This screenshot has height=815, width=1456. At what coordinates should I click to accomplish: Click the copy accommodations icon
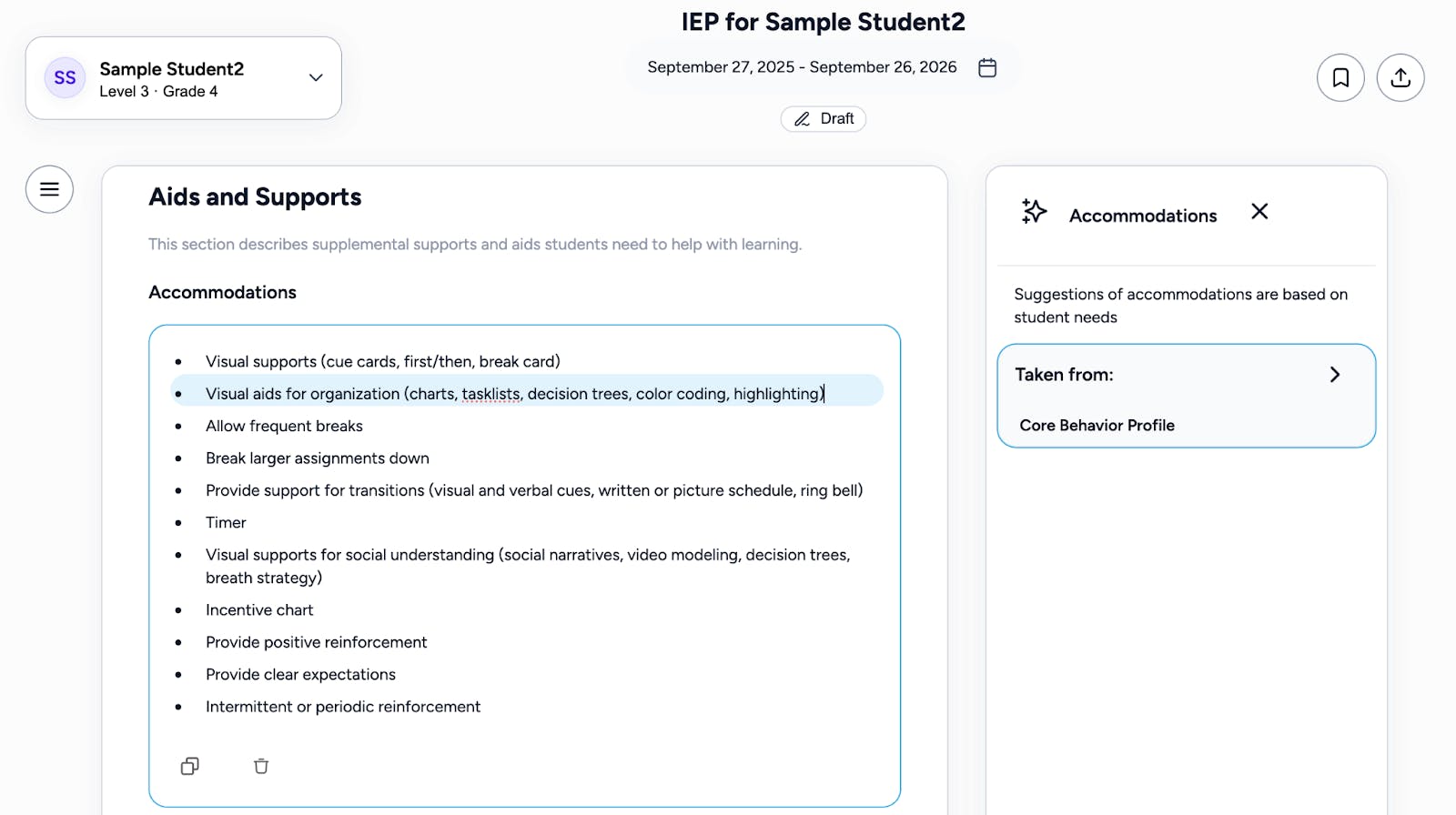(x=189, y=766)
